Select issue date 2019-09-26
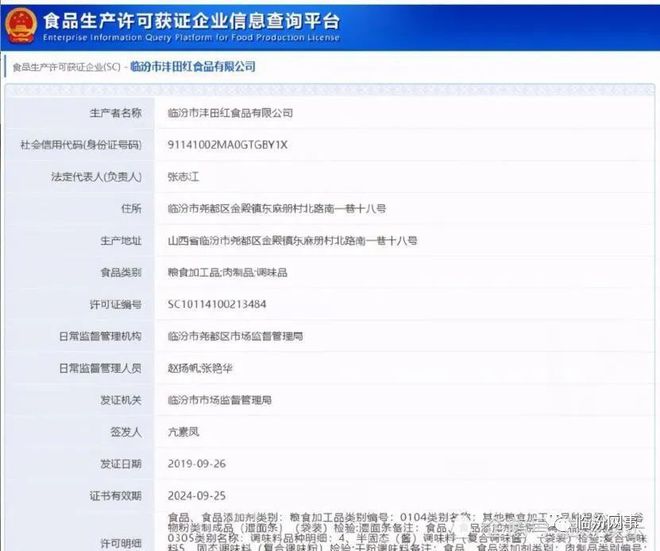 coord(197,464)
